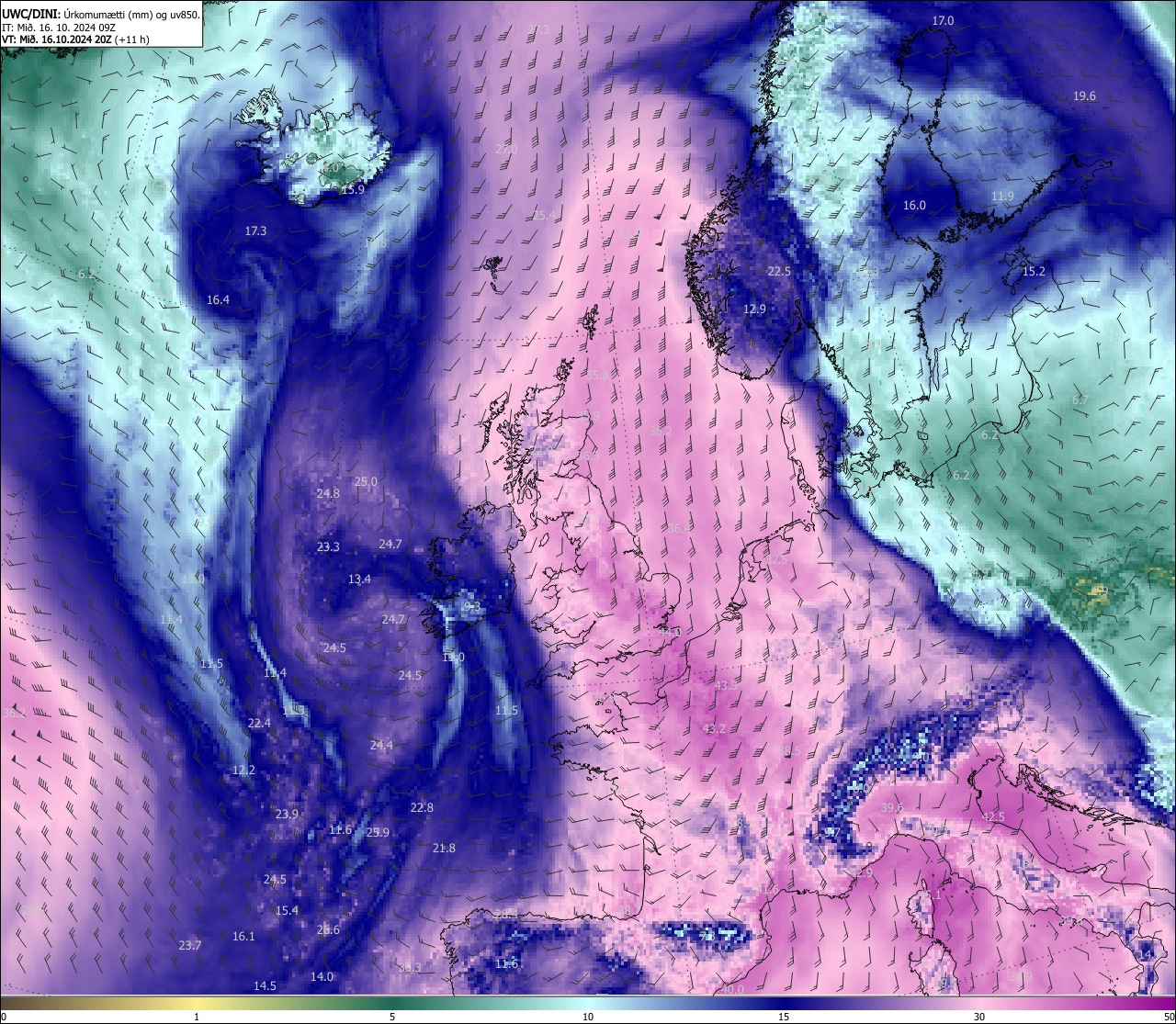Click the 24.8 value on the map
This screenshot has width=1176, height=1024.
tap(328, 494)
